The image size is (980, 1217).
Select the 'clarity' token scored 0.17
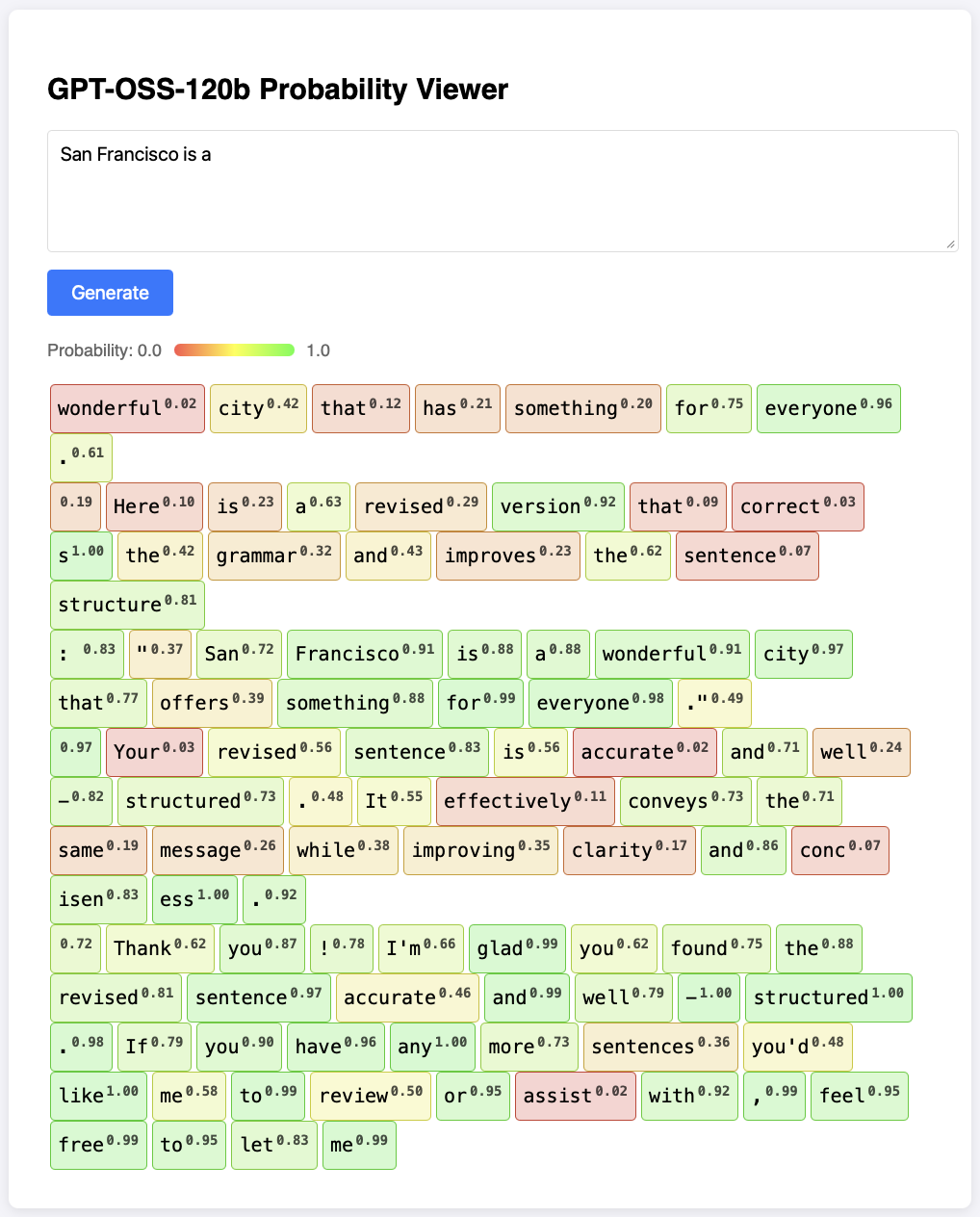point(629,850)
